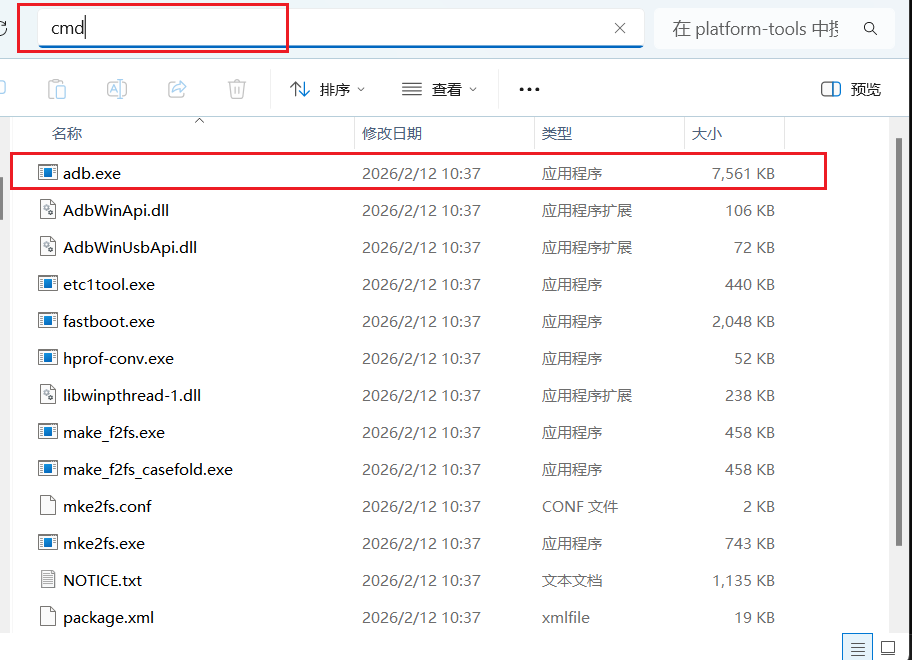912x660 pixels.
Task: Click the AdbWinUsbApi.dll file name
Action: click(130, 247)
